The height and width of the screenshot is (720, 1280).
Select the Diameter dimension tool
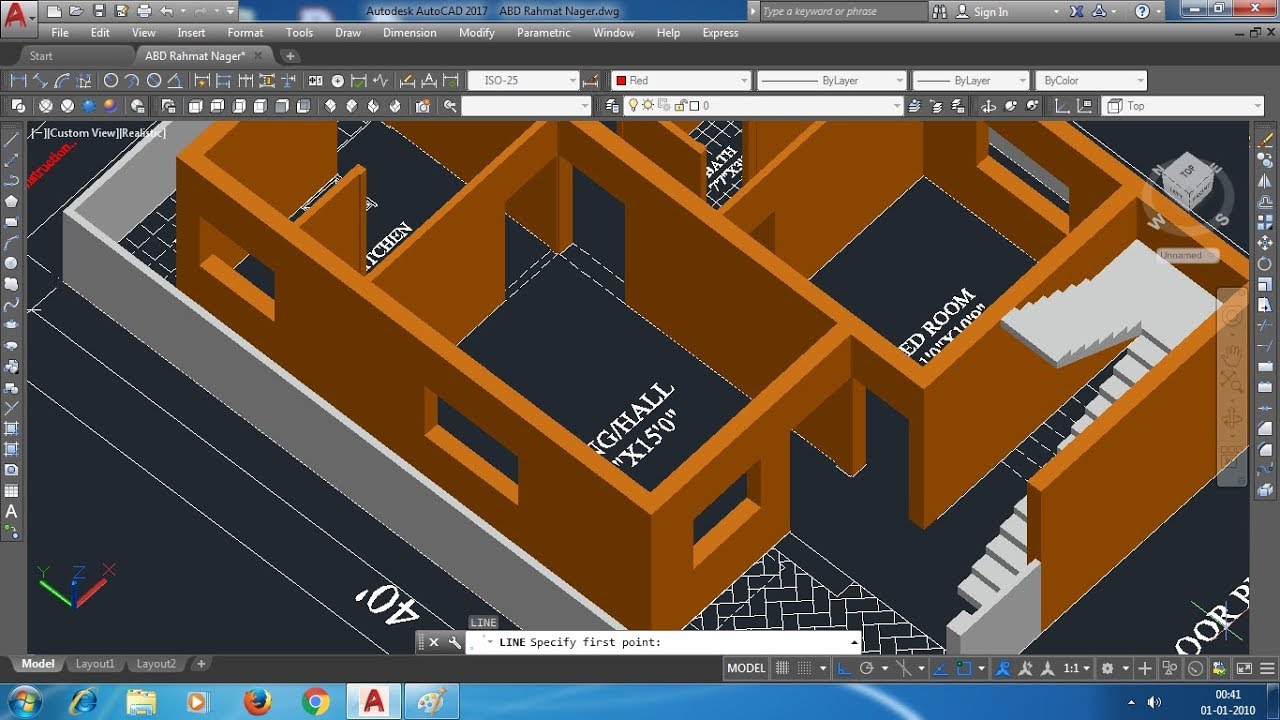click(154, 80)
